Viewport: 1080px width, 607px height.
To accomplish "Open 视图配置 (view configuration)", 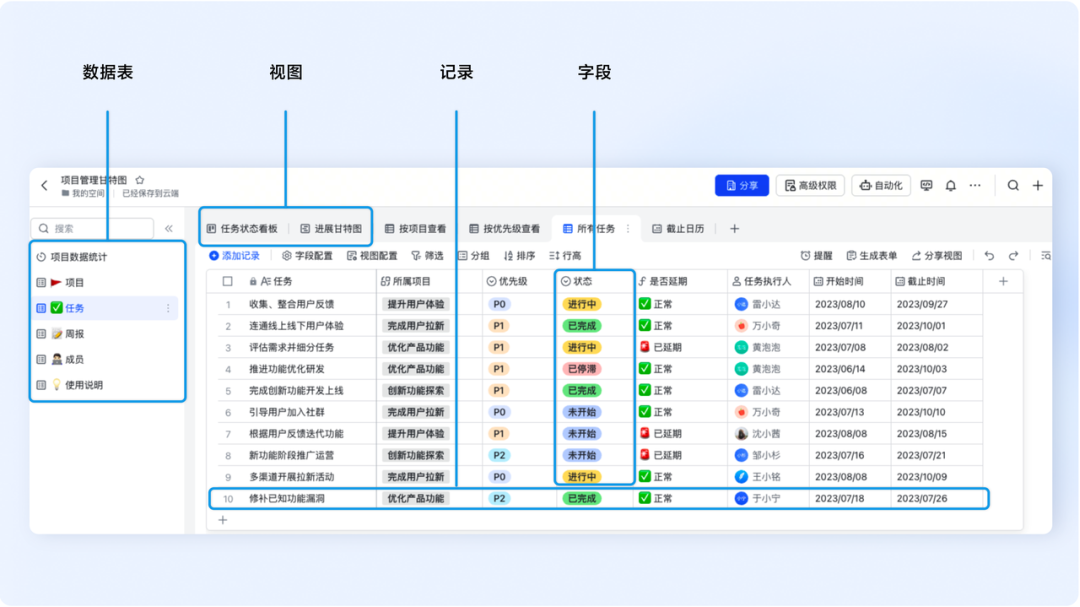I will tap(375, 254).
